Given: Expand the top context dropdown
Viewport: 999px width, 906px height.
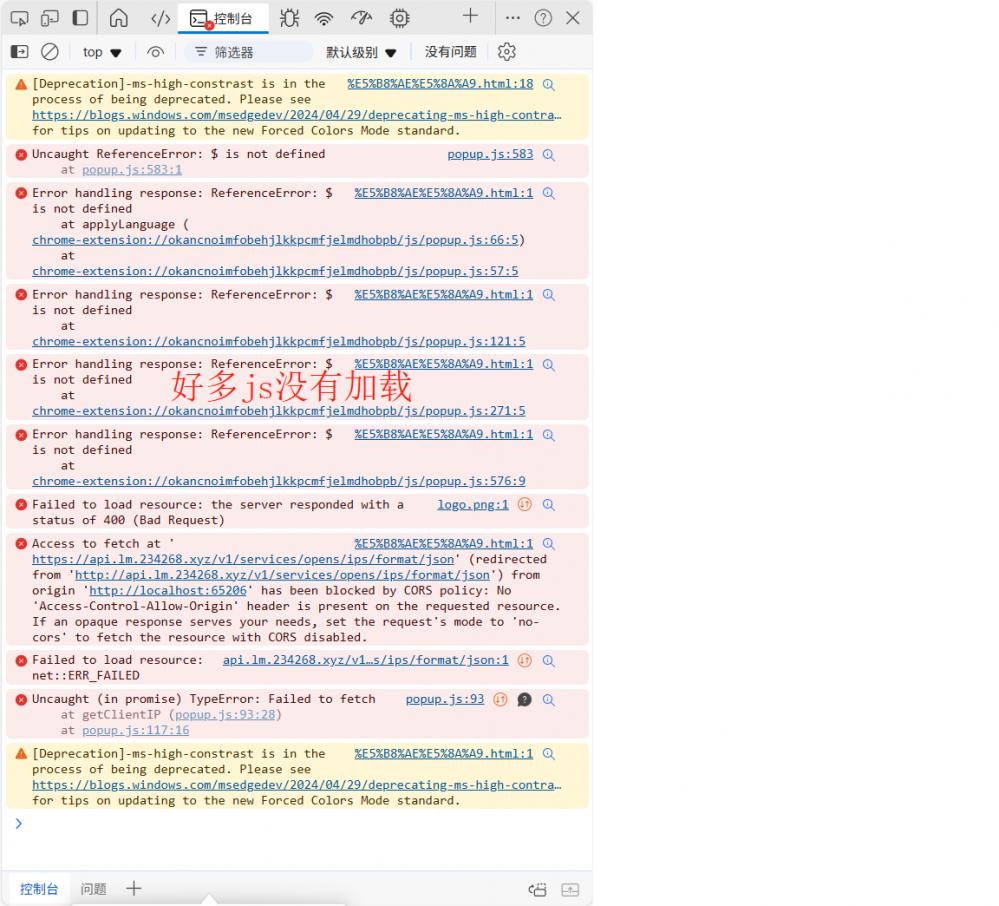Looking at the screenshot, I should point(102,52).
